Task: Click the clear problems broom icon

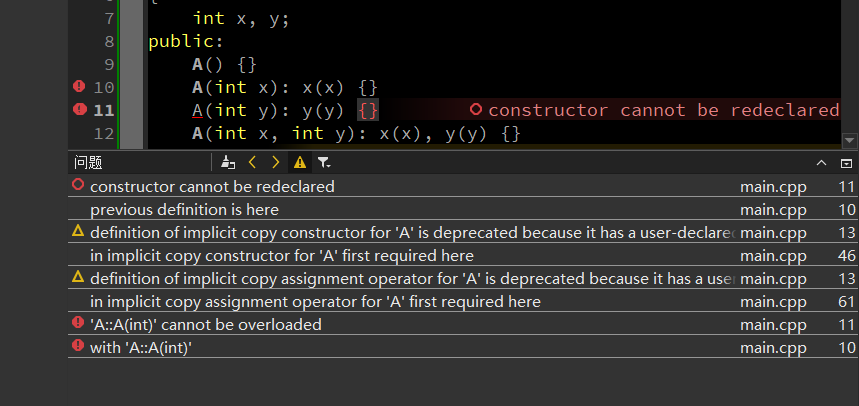Action: coord(228,162)
